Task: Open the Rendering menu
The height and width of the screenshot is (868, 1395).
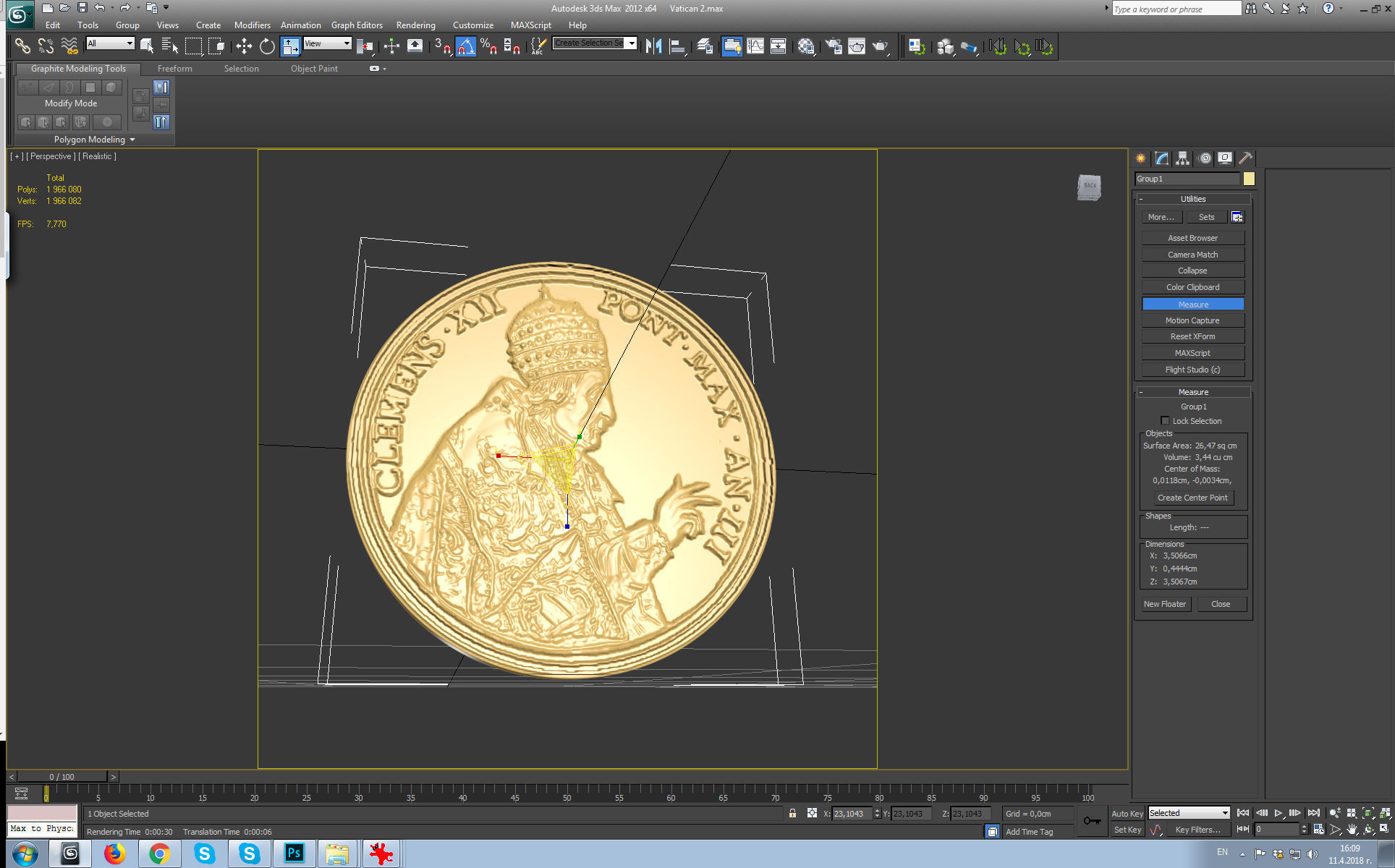Action: click(416, 25)
